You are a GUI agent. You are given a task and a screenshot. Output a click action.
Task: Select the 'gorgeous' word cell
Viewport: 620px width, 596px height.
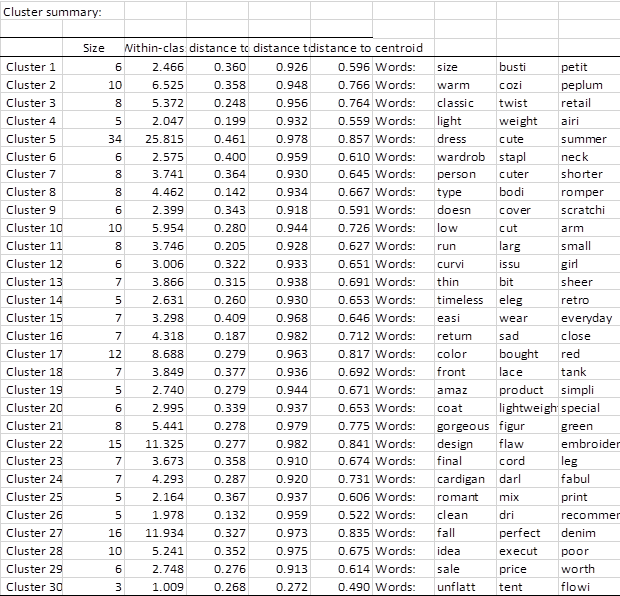pos(463,426)
